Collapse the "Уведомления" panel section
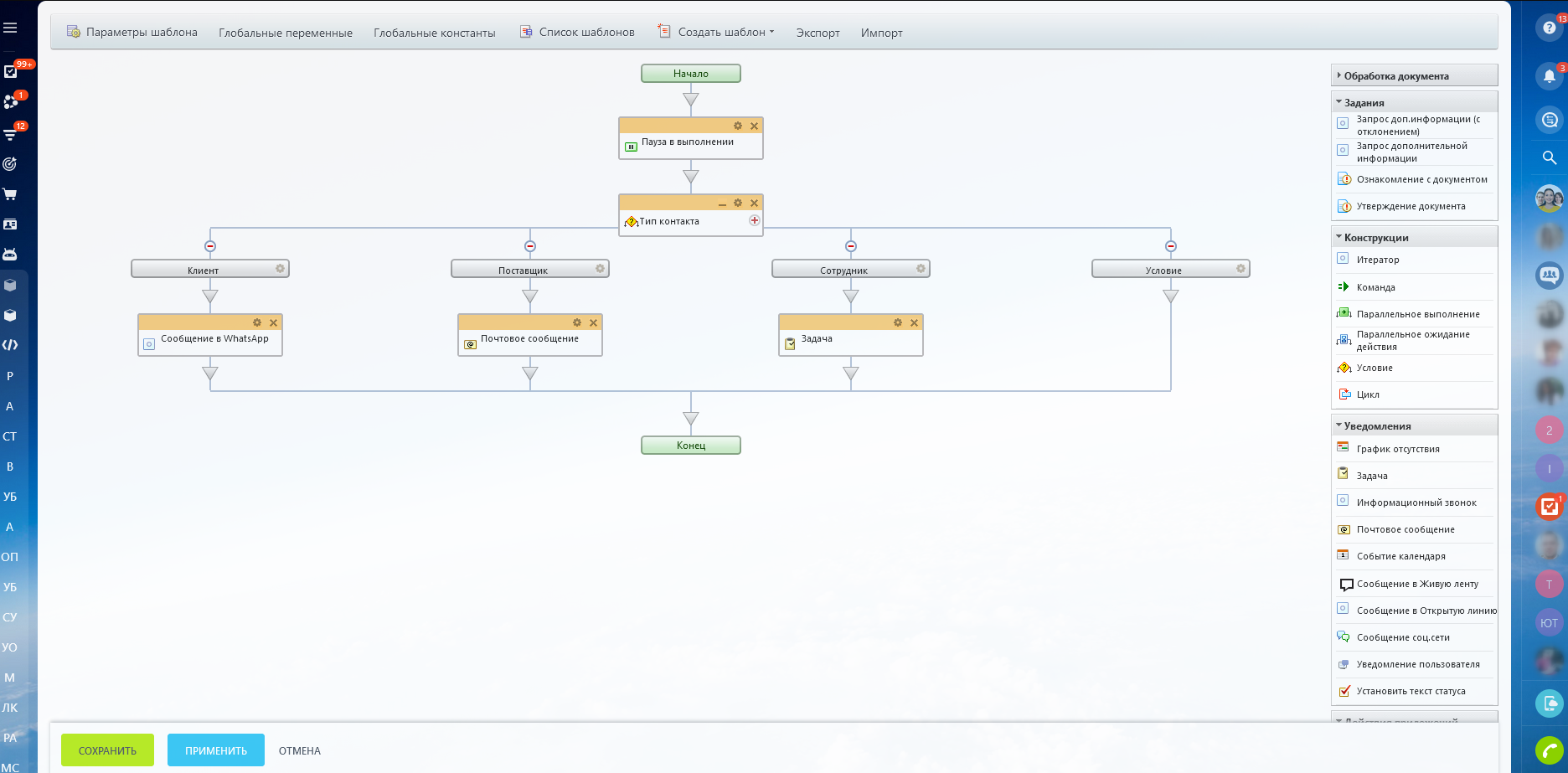Screen dimensions: 1568x773 [x=1377, y=426]
